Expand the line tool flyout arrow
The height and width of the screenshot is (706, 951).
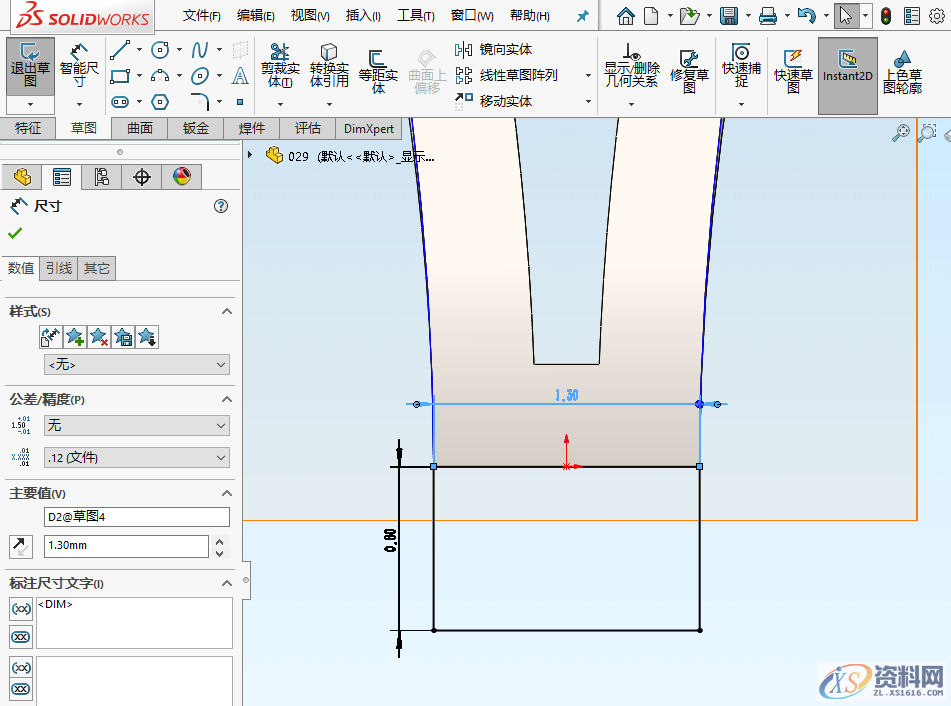click(x=137, y=48)
